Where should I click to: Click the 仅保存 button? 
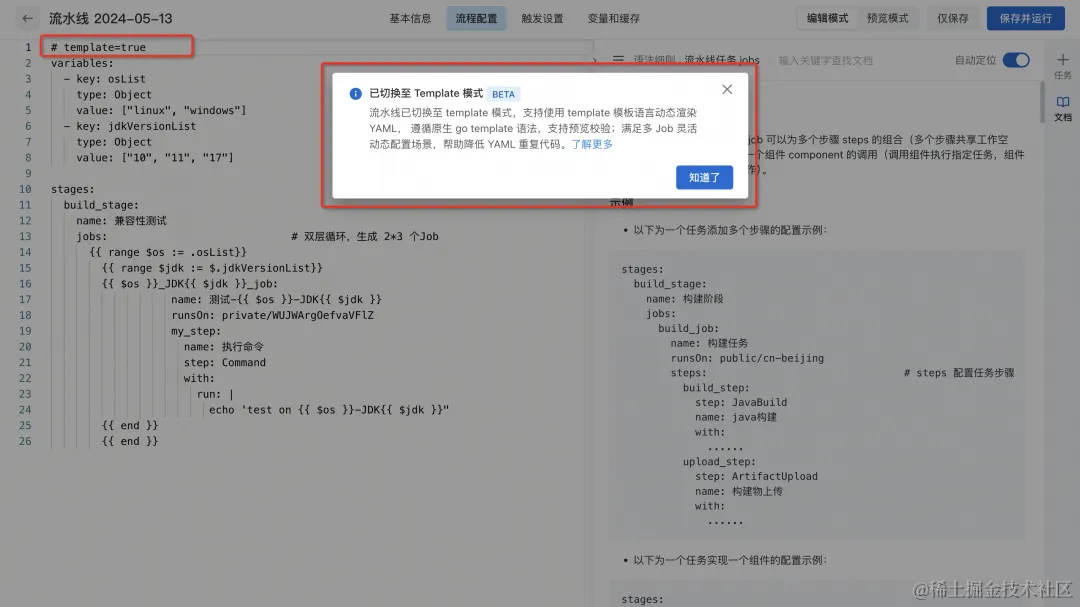coord(953,19)
